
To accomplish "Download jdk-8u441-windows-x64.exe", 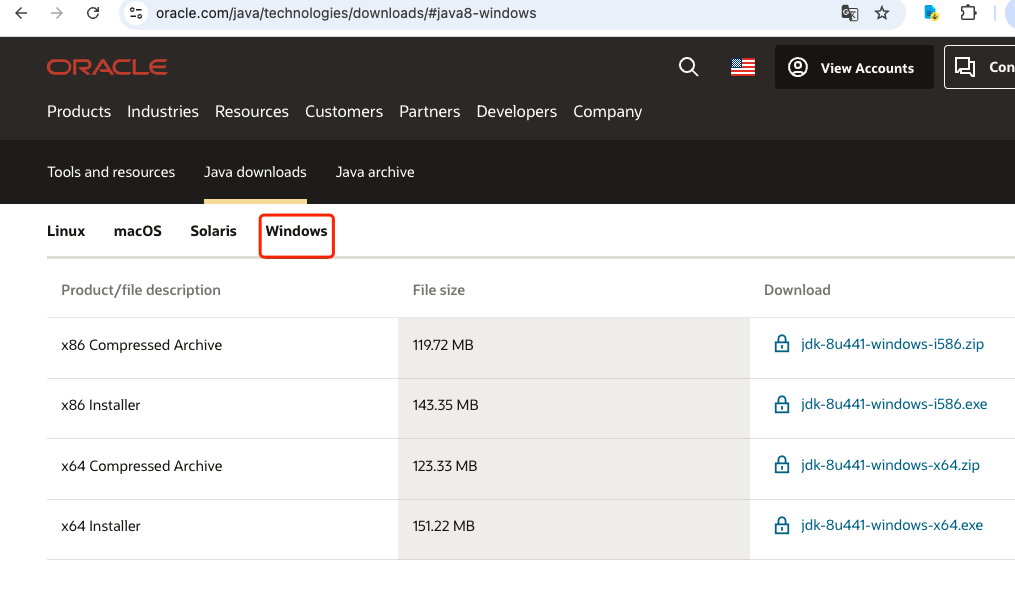I will pos(891,525).
